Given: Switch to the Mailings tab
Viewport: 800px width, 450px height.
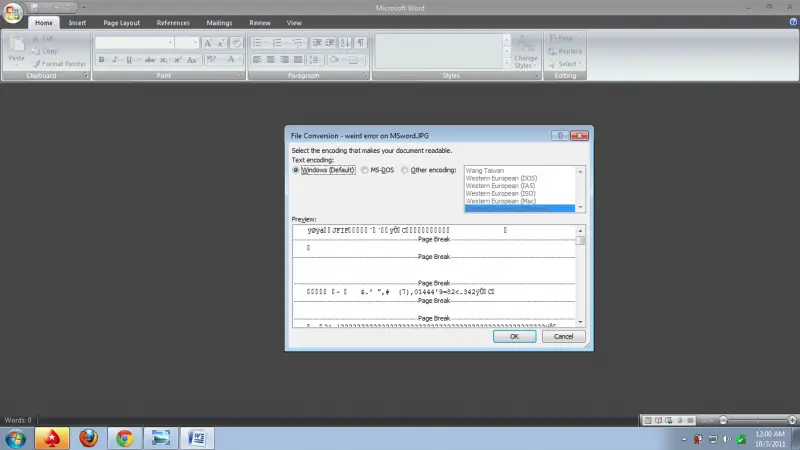Looking at the screenshot, I should tap(219, 23).
